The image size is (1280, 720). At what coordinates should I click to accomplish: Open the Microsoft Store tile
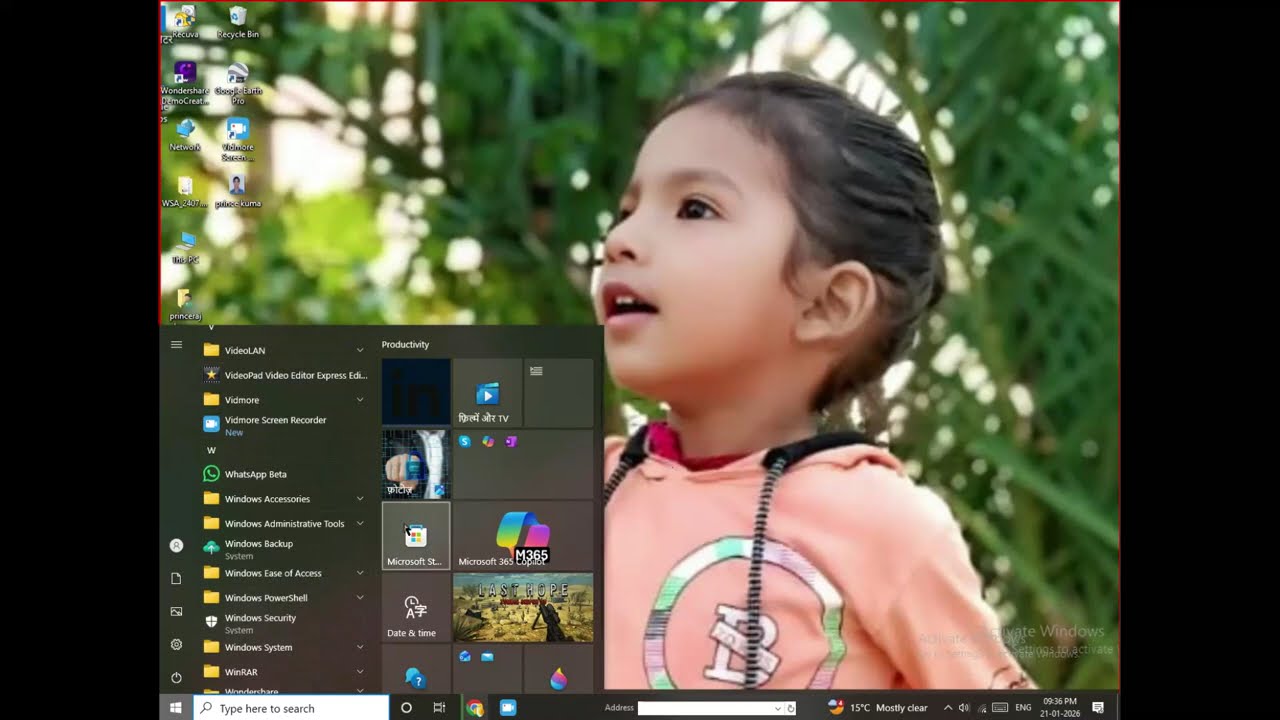[416, 536]
